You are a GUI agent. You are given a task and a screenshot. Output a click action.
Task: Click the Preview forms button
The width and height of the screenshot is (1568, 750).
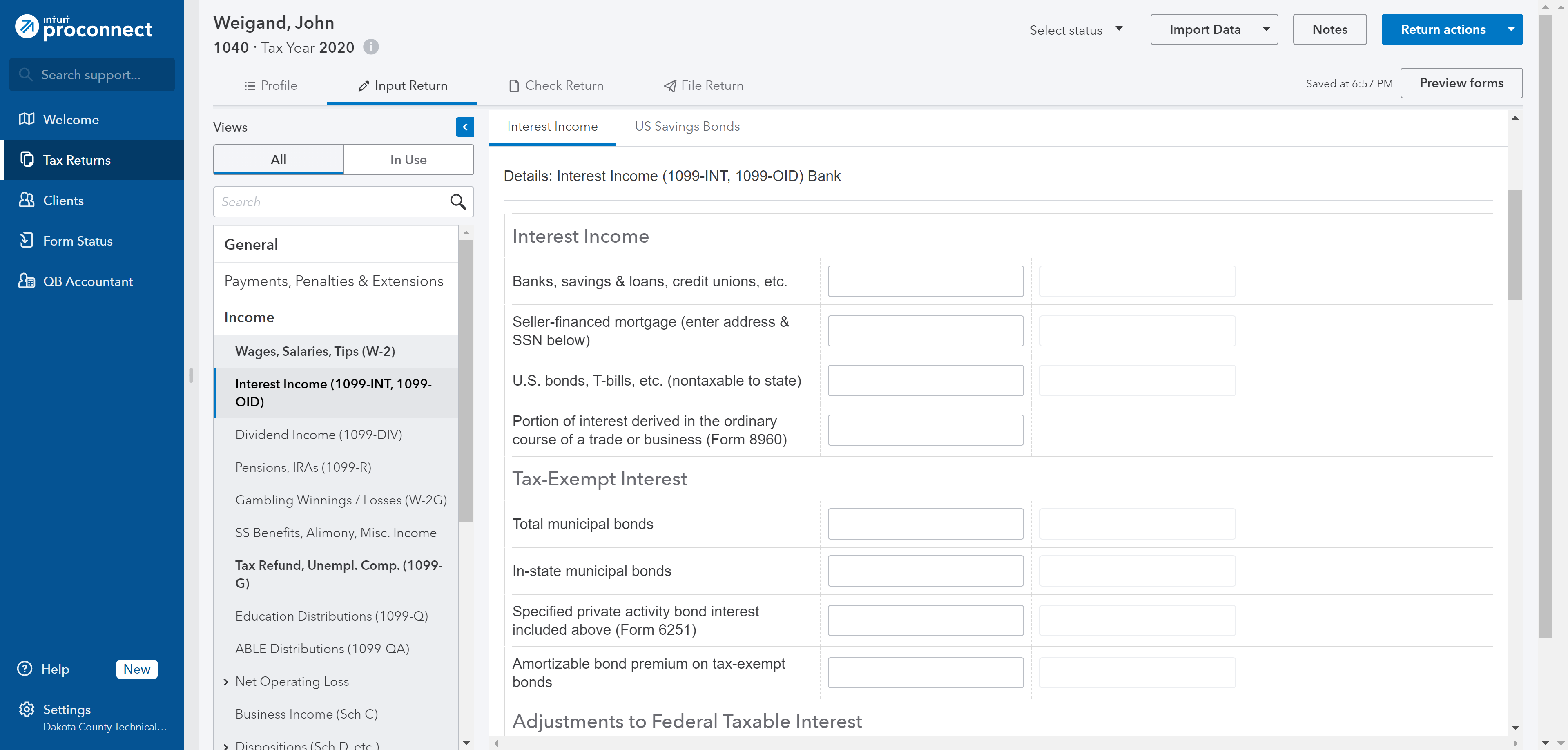click(1461, 83)
